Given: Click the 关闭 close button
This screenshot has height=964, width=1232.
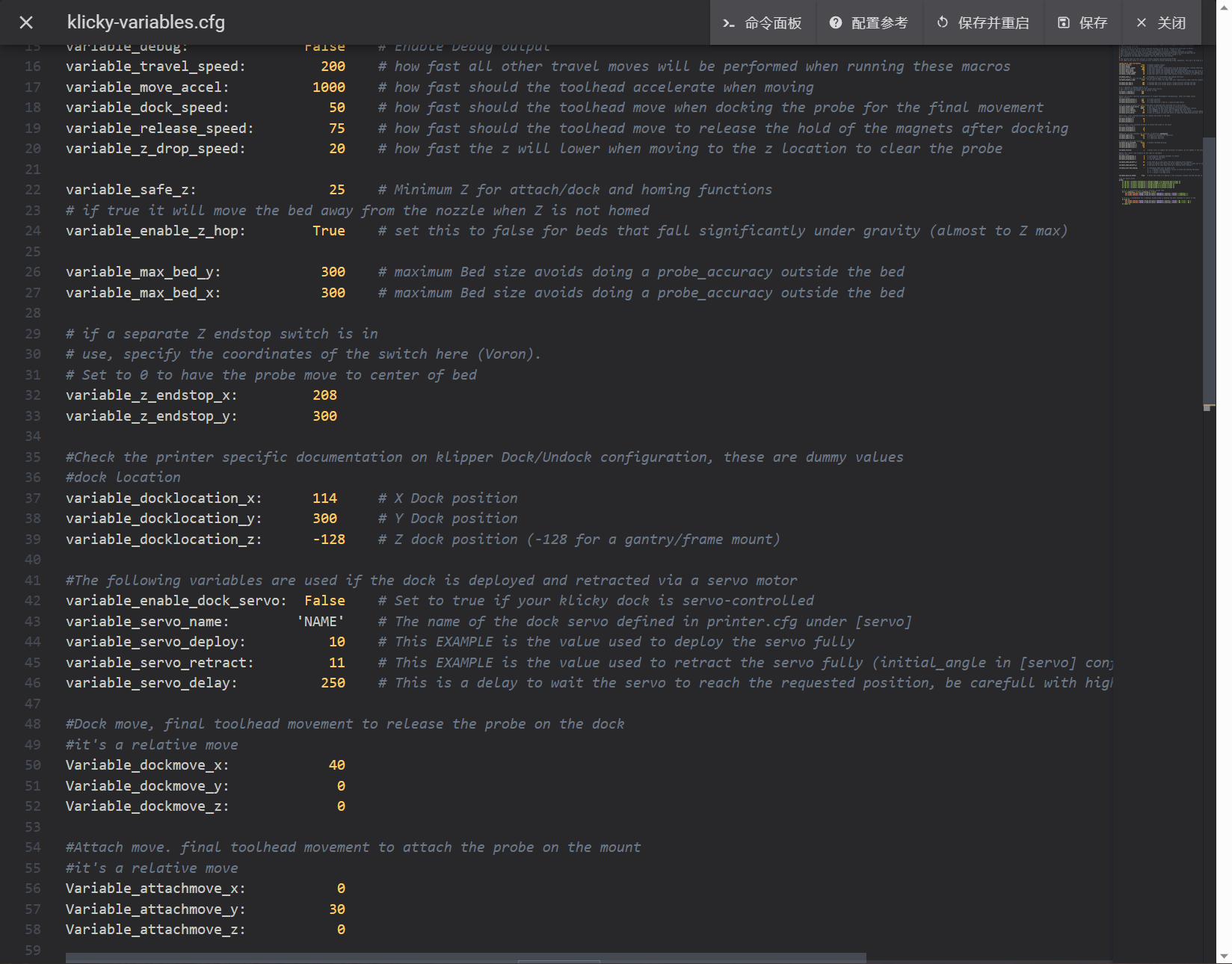Looking at the screenshot, I should (1162, 23).
